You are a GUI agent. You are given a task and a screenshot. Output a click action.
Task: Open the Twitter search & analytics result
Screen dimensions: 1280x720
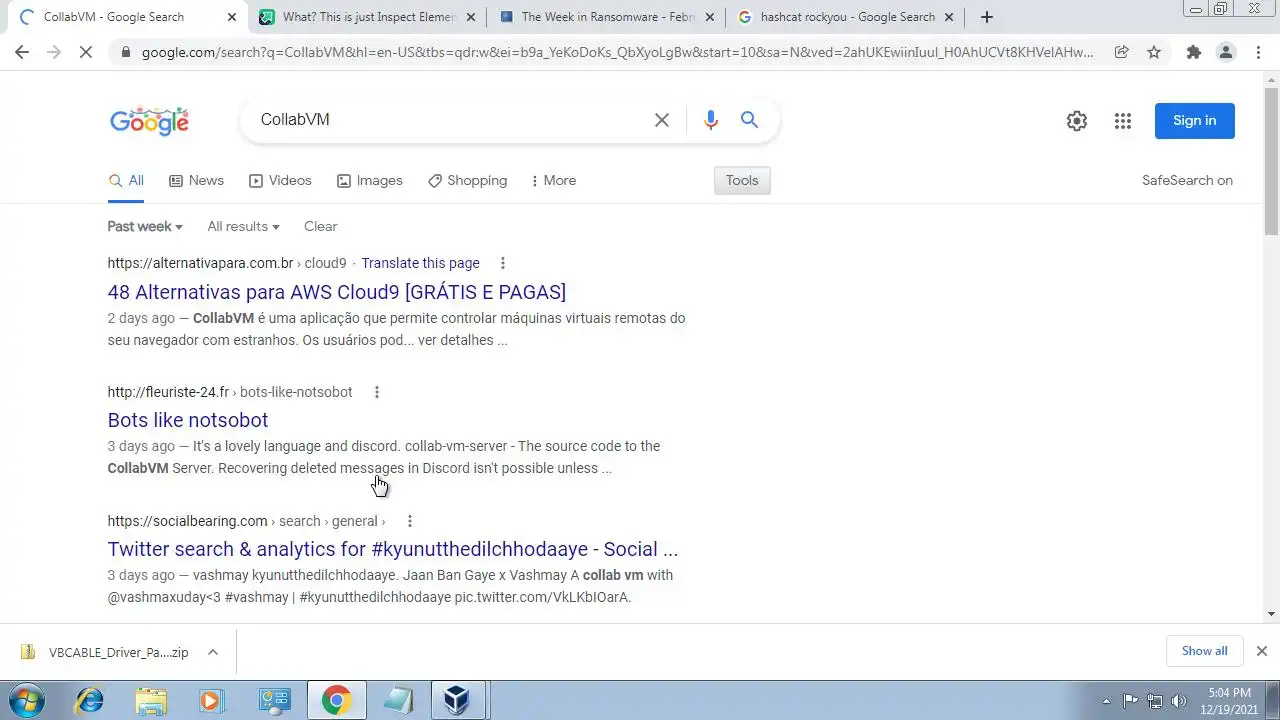tap(393, 549)
